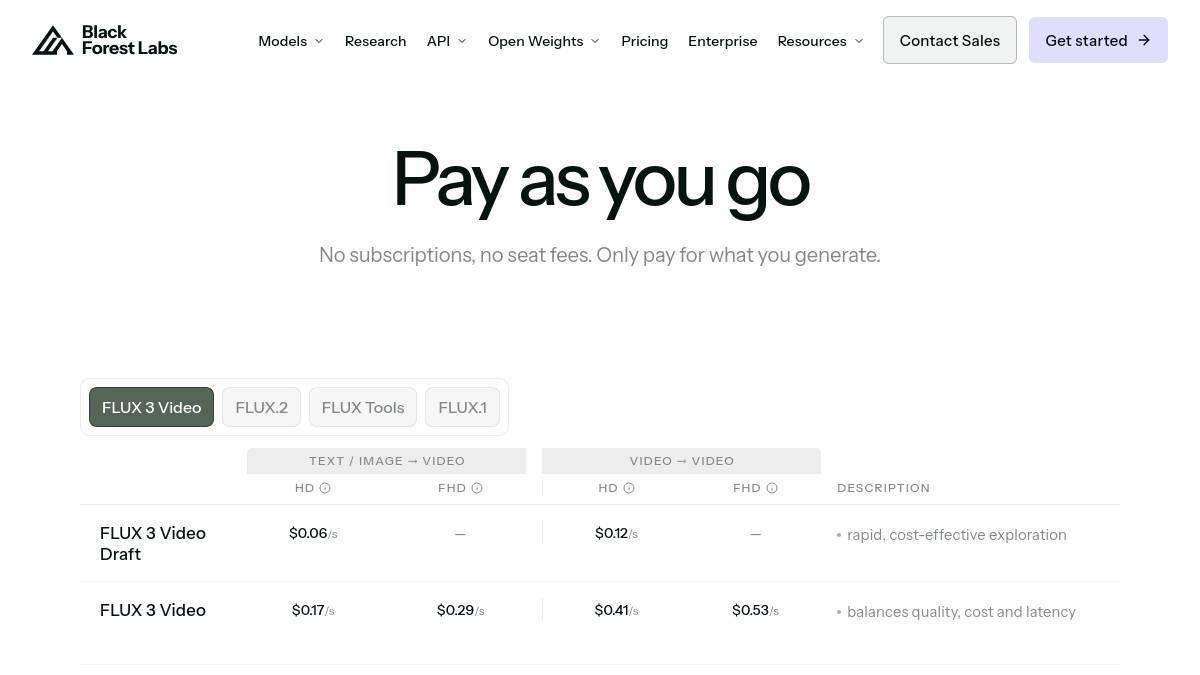Click the Contact Sales button
Image resolution: width=1200 pixels, height=675 pixels.
(x=950, y=40)
